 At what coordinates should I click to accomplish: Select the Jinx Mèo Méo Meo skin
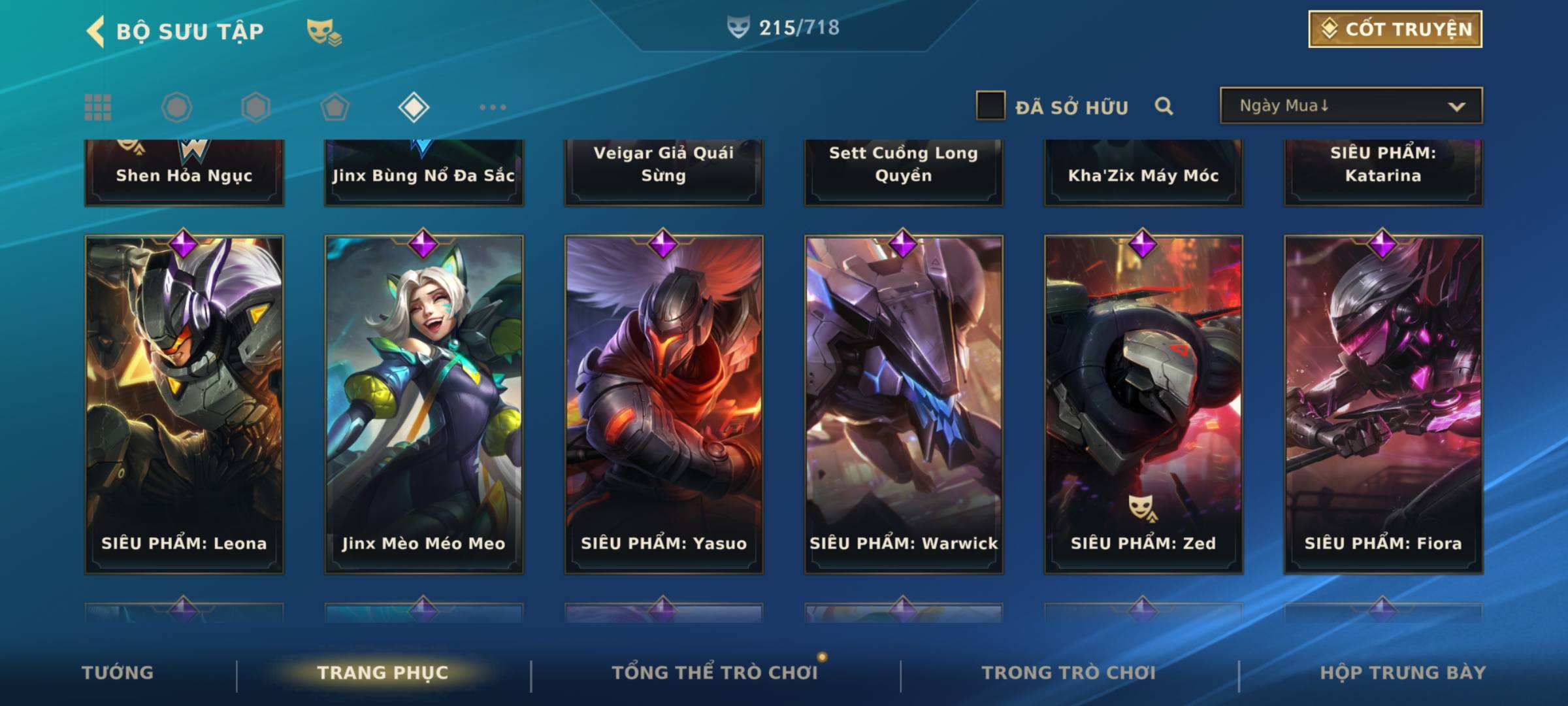click(424, 405)
